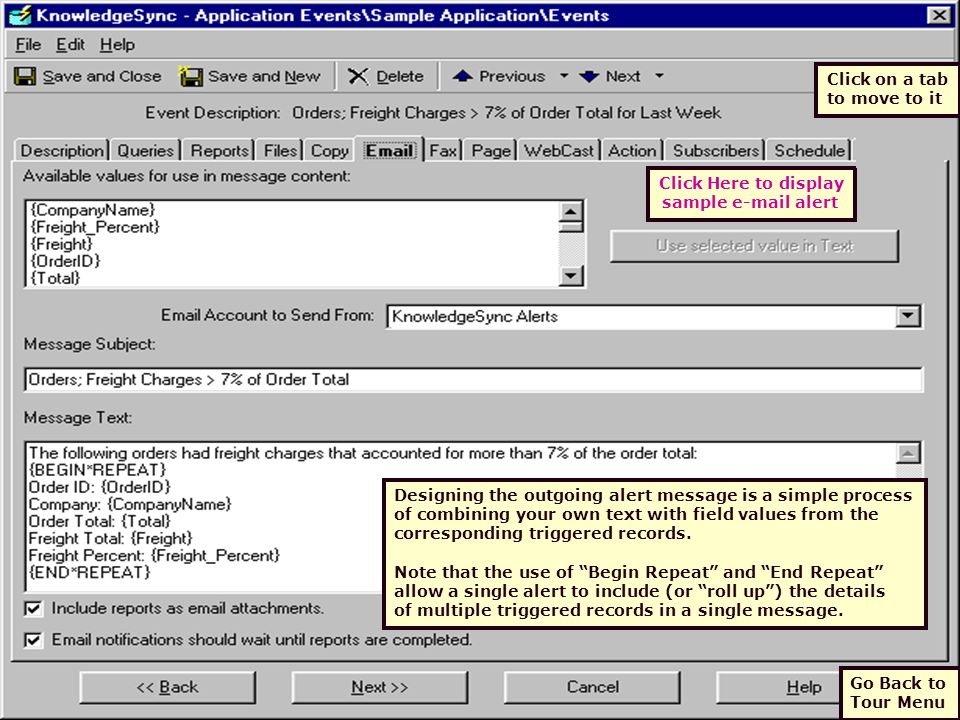The height and width of the screenshot is (720, 960).
Task: Select {Freight} in available values list
Action: coord(61,244)
